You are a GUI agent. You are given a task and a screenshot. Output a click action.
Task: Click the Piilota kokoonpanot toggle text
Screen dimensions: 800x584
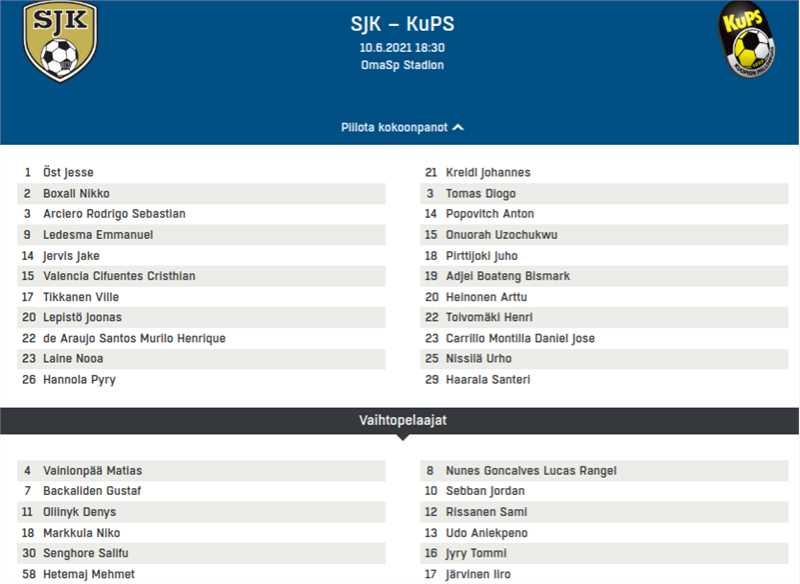tap(394, 128)
